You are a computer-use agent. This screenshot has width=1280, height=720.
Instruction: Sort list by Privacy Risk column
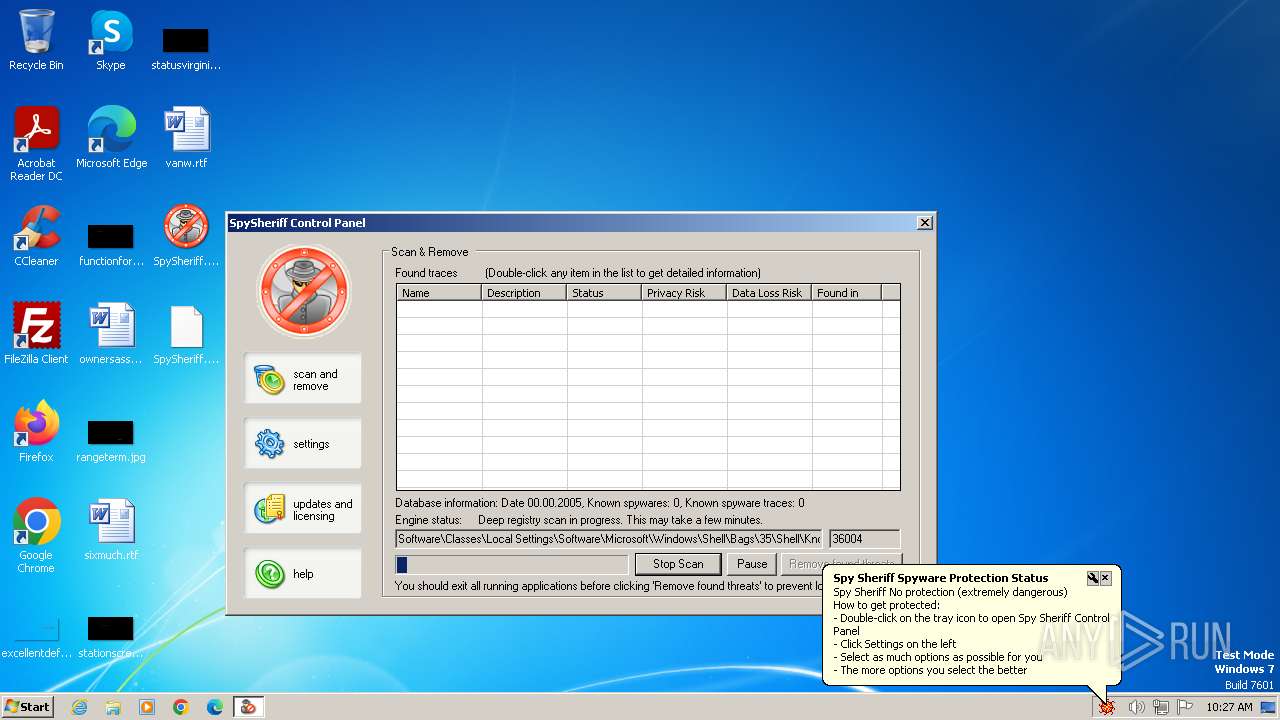pyautogui.click(x=684, y=293)
